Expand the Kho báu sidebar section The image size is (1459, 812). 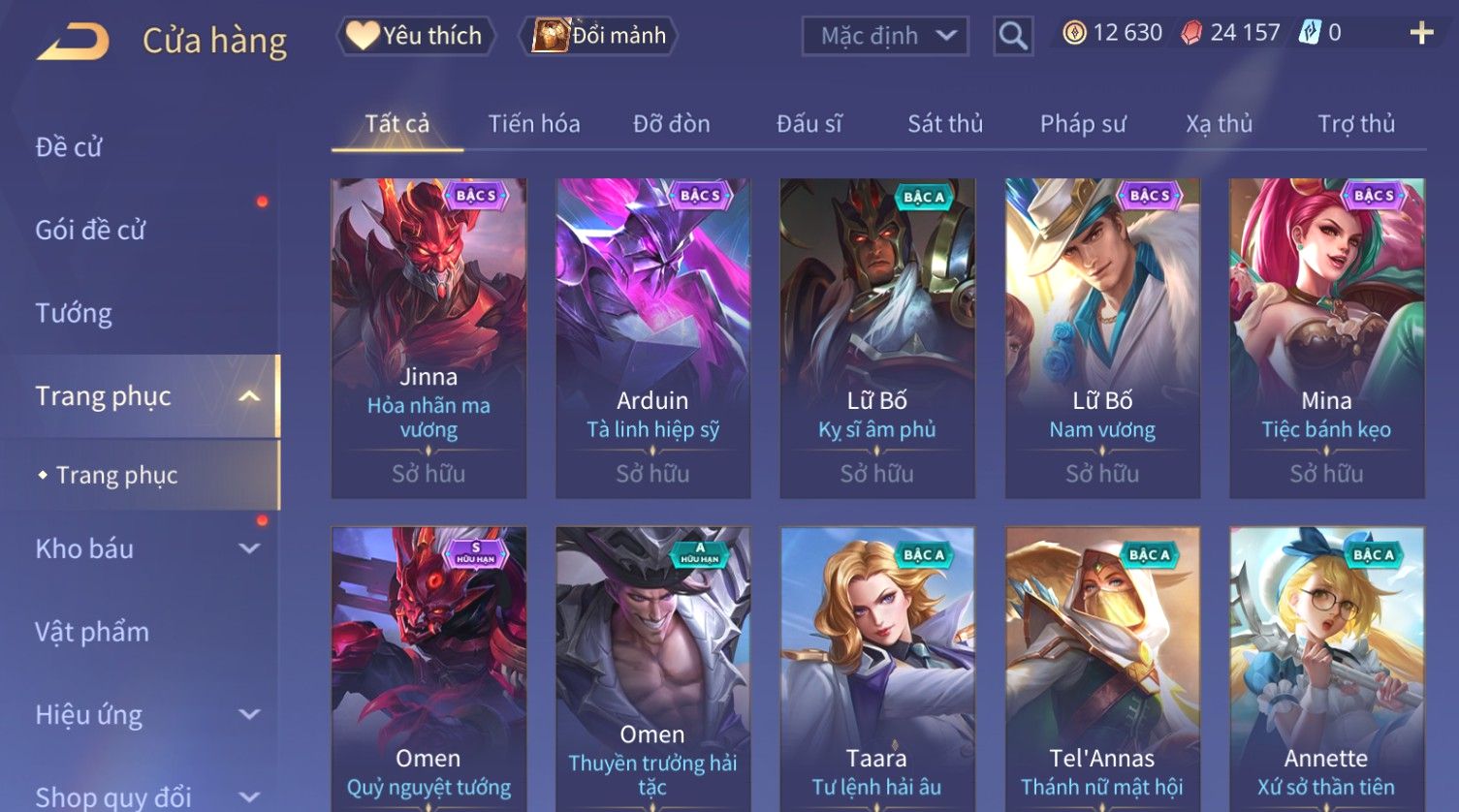pyautogui.click(x=249, y=548)
